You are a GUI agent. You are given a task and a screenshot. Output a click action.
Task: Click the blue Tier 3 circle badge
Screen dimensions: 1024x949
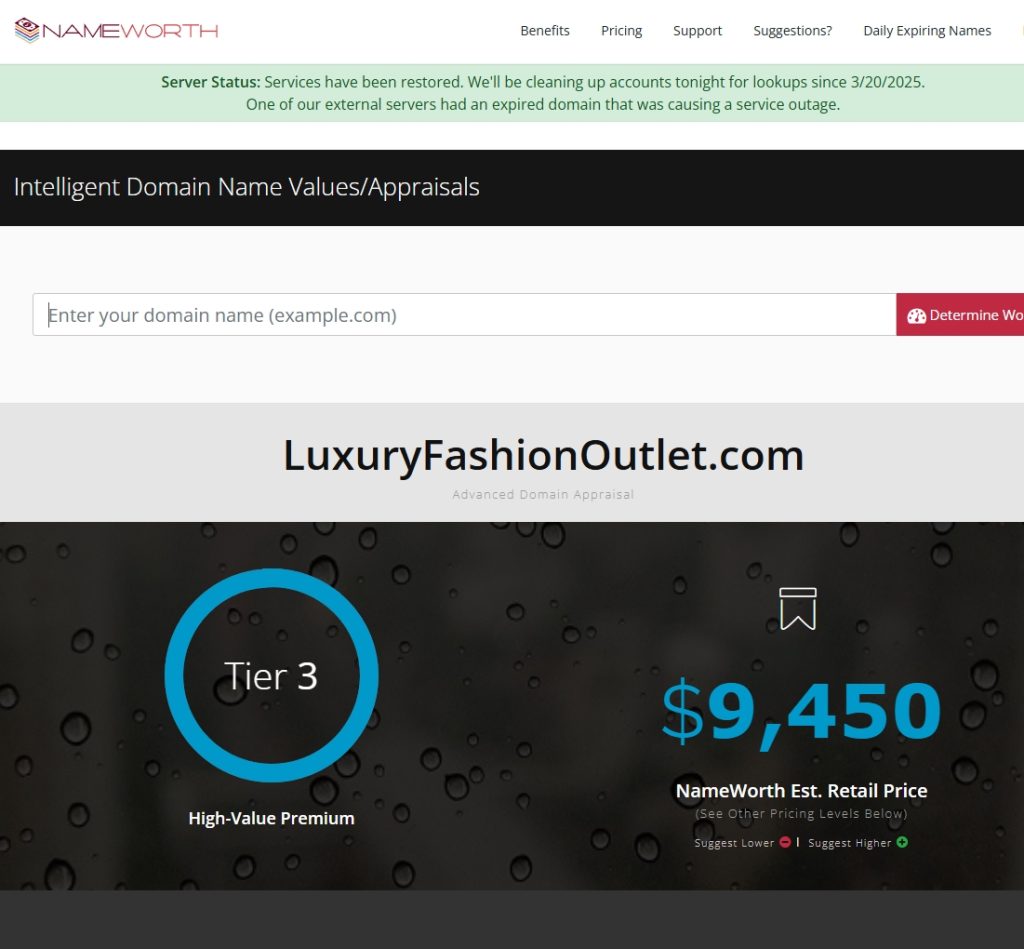(x=271, y=676)
